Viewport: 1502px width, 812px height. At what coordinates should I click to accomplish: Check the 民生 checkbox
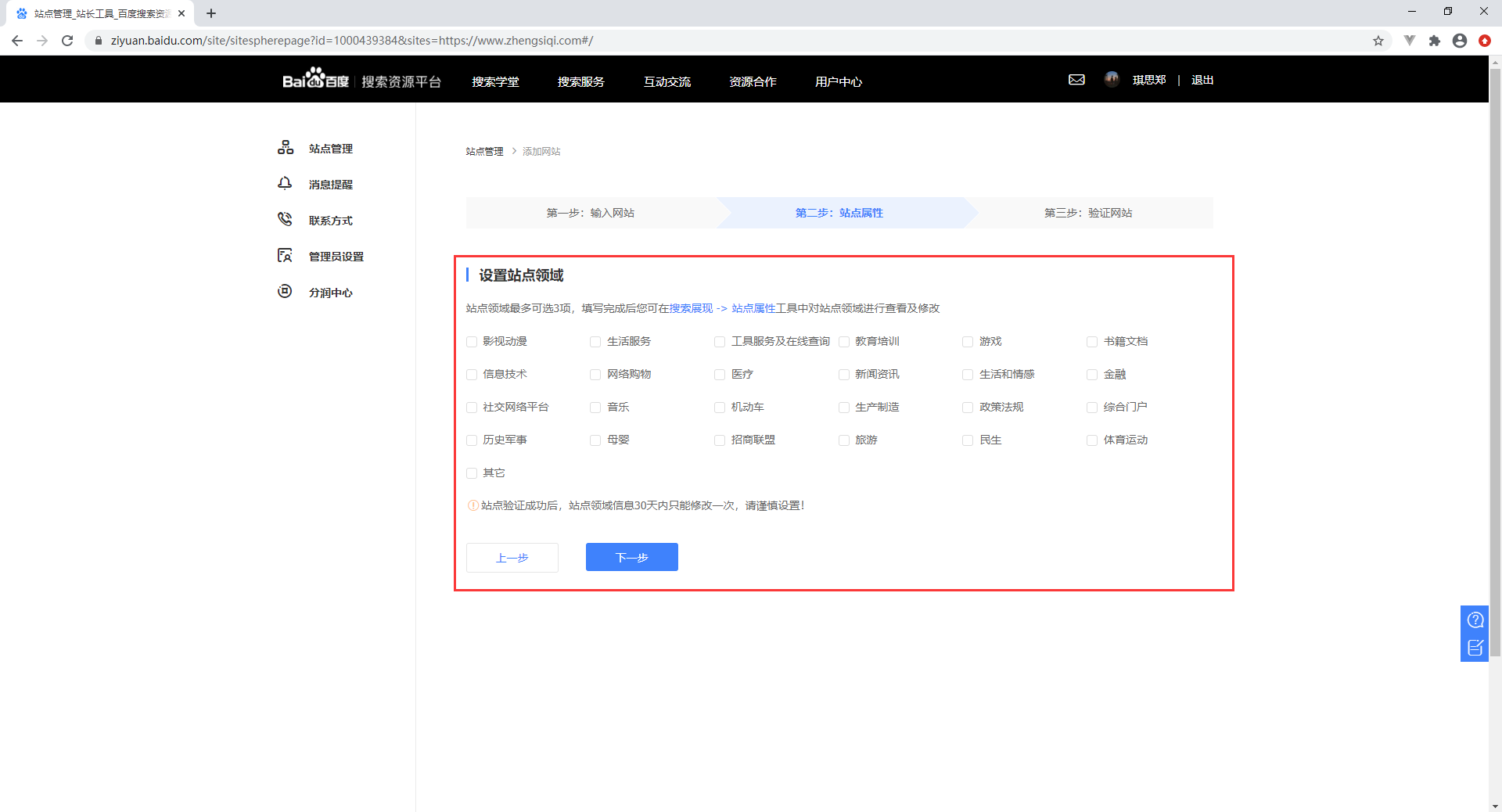click(x=968, y=440)
